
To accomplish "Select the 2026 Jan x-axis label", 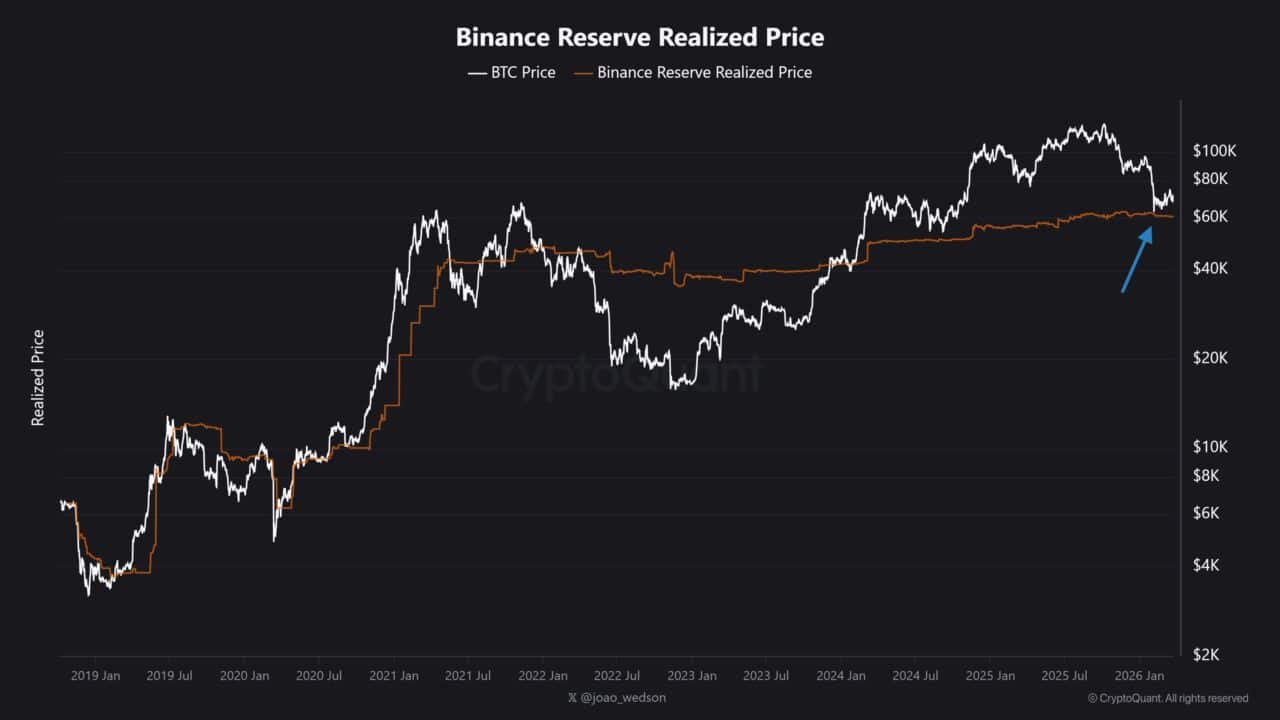I will pyautogui.click(x=1139, y=676).
